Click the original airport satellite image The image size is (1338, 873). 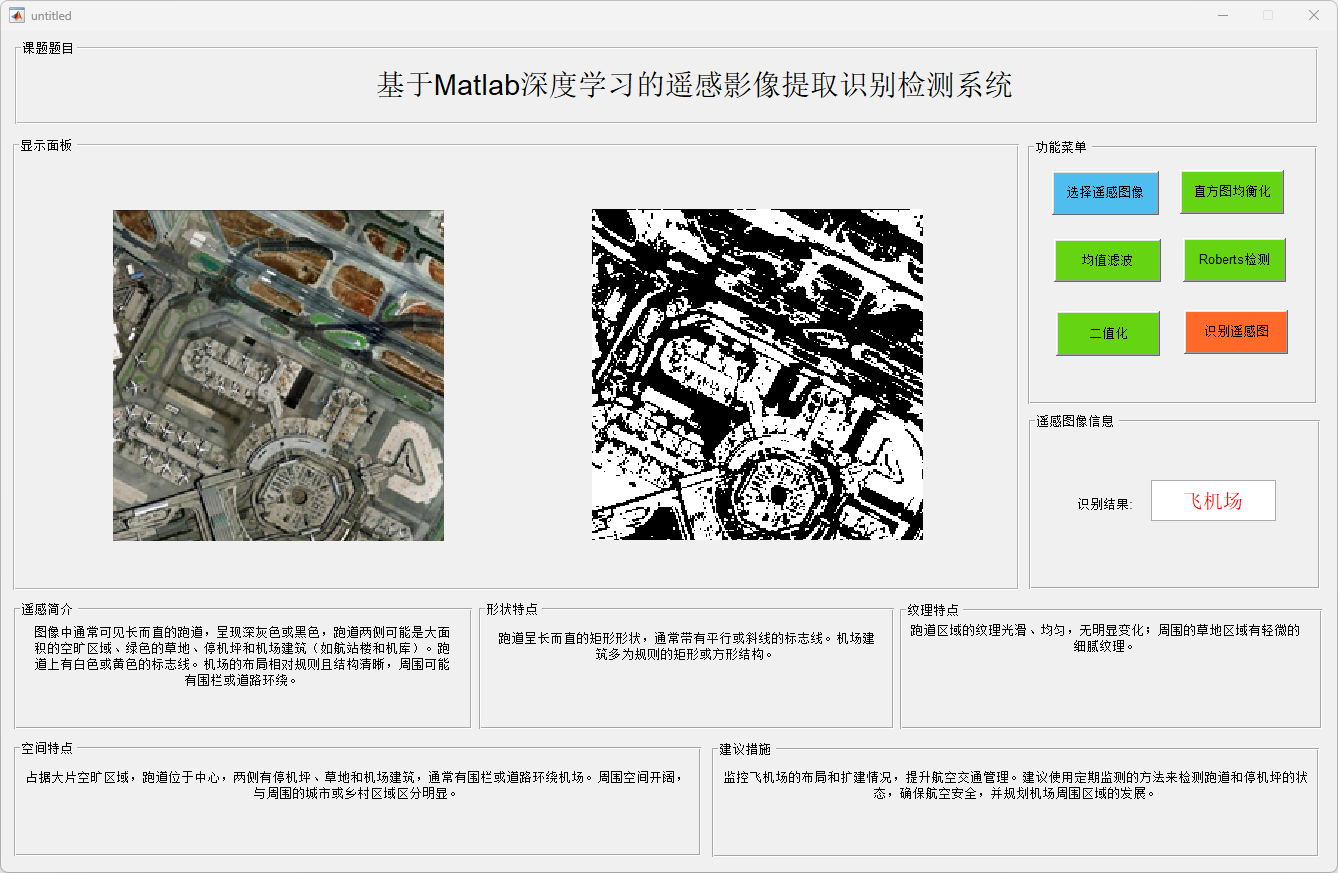(x=278, y=375)
